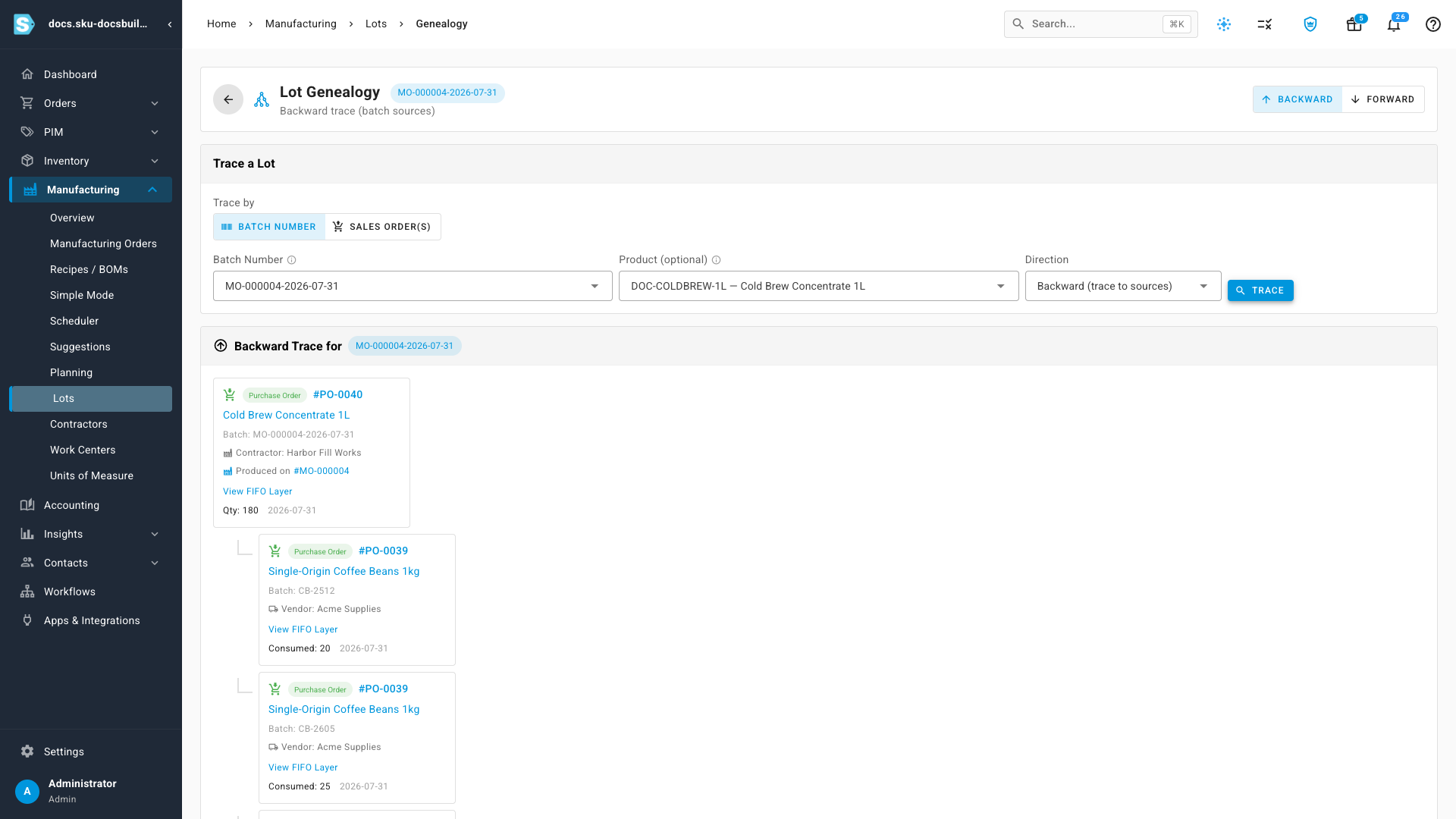Open Simple Mode submenu item
Viewport: 1456px width, 819px height.
(x=82, y=295)
